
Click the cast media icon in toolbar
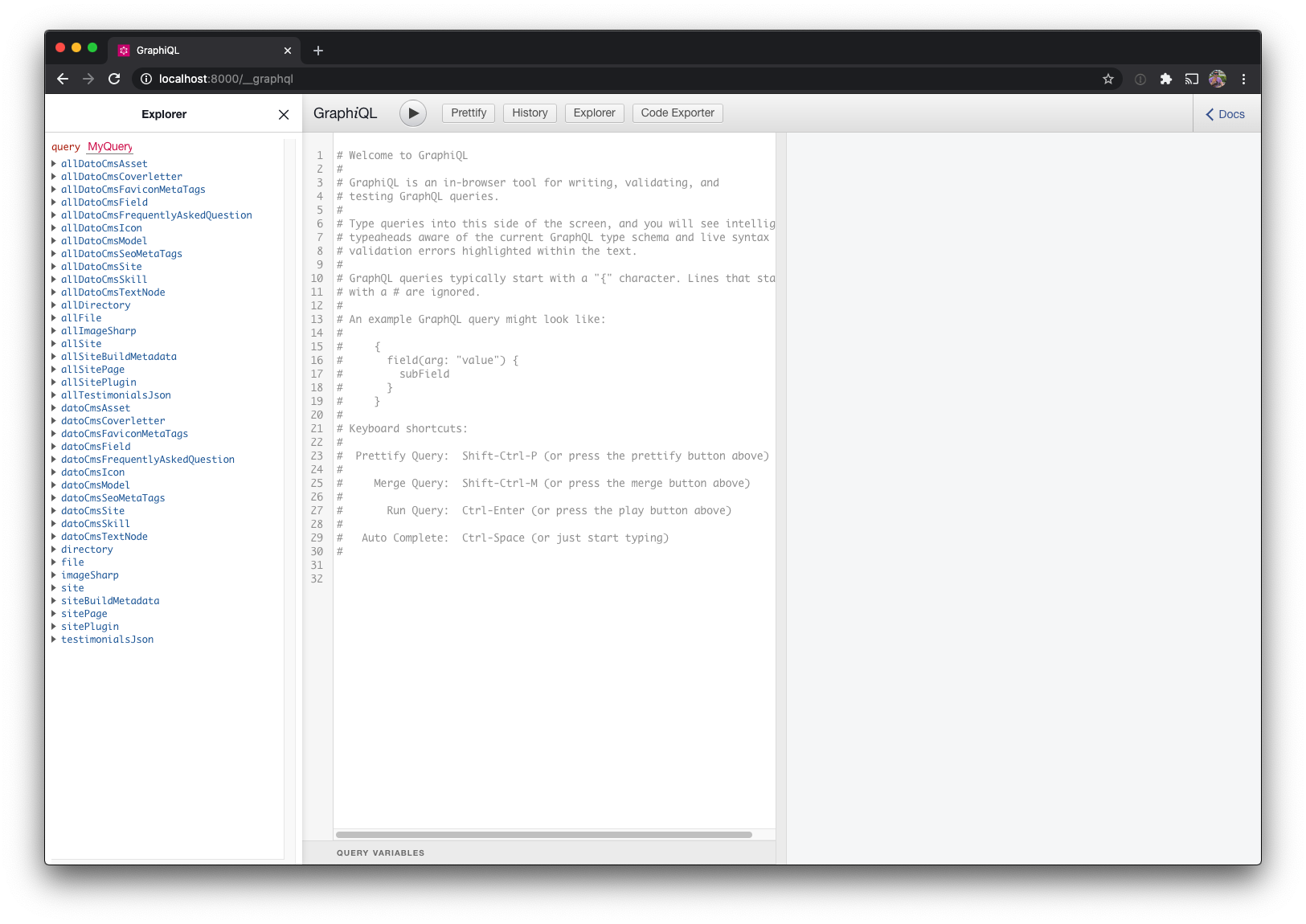click(x=1192, y=79)
